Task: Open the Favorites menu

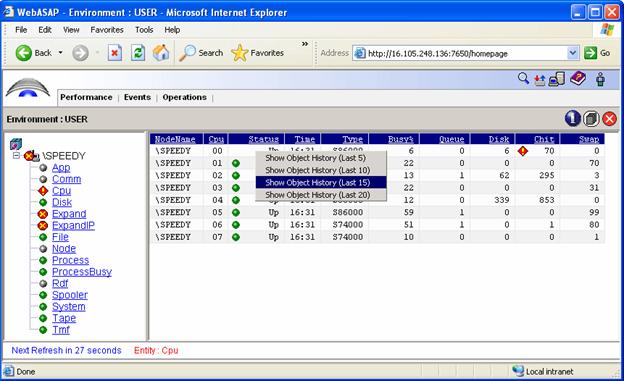Action: (107, 30)
